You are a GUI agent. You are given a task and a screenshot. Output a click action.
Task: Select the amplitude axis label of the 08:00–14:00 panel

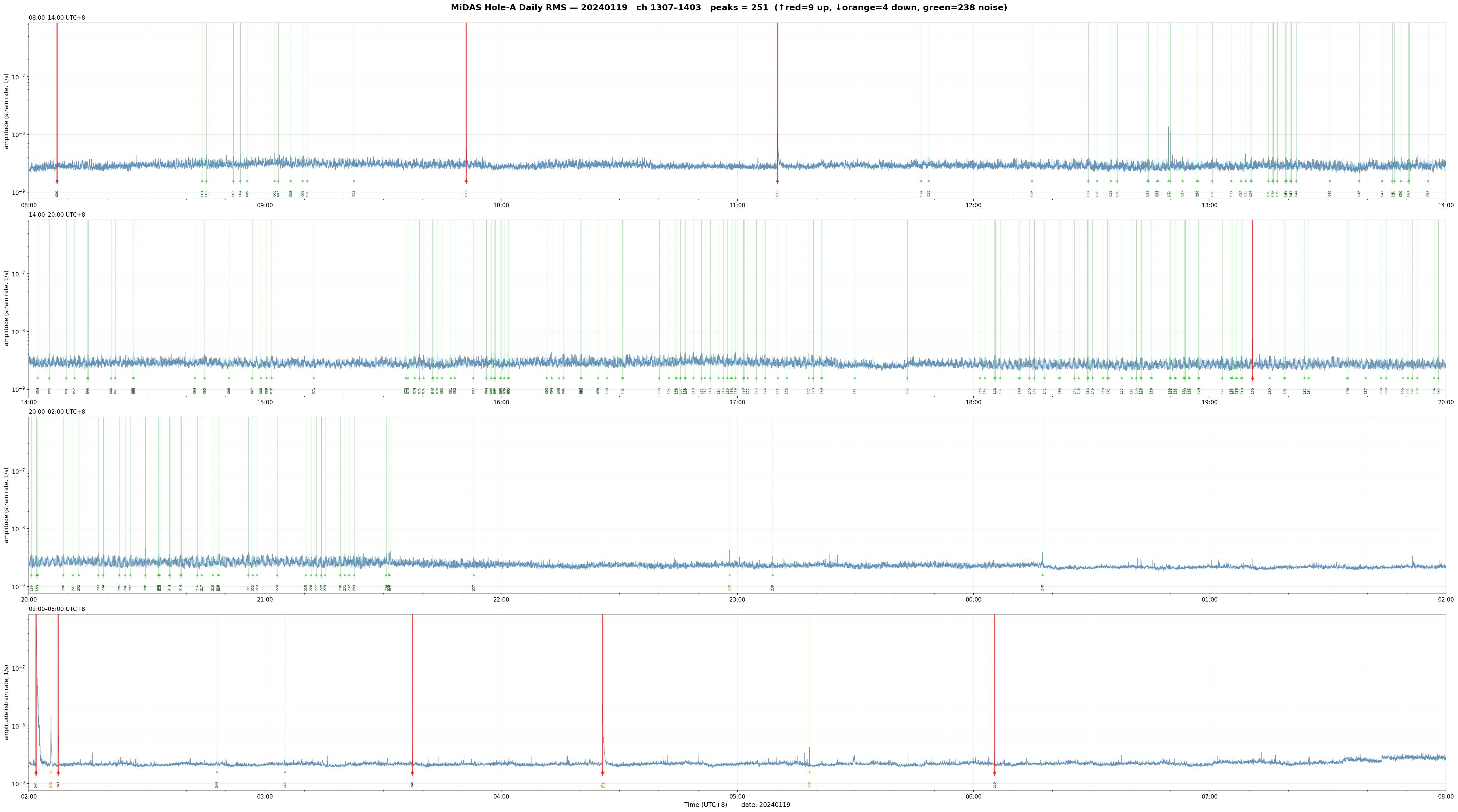(6, 111)
